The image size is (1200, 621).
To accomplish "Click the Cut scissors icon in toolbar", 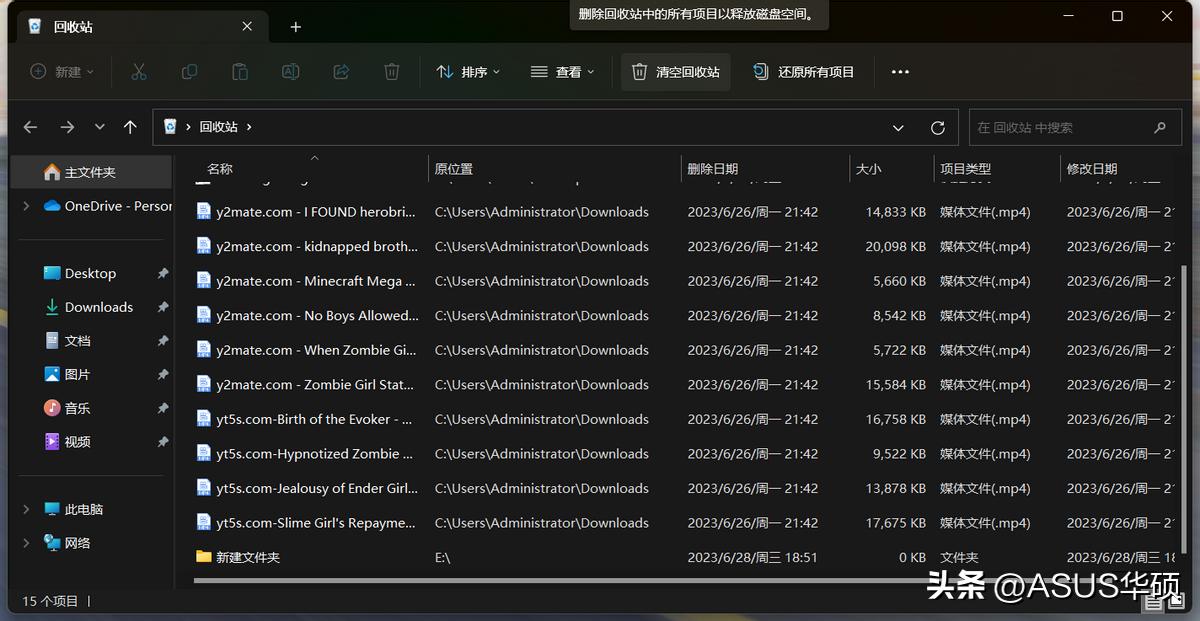I will tap(139, 72).
